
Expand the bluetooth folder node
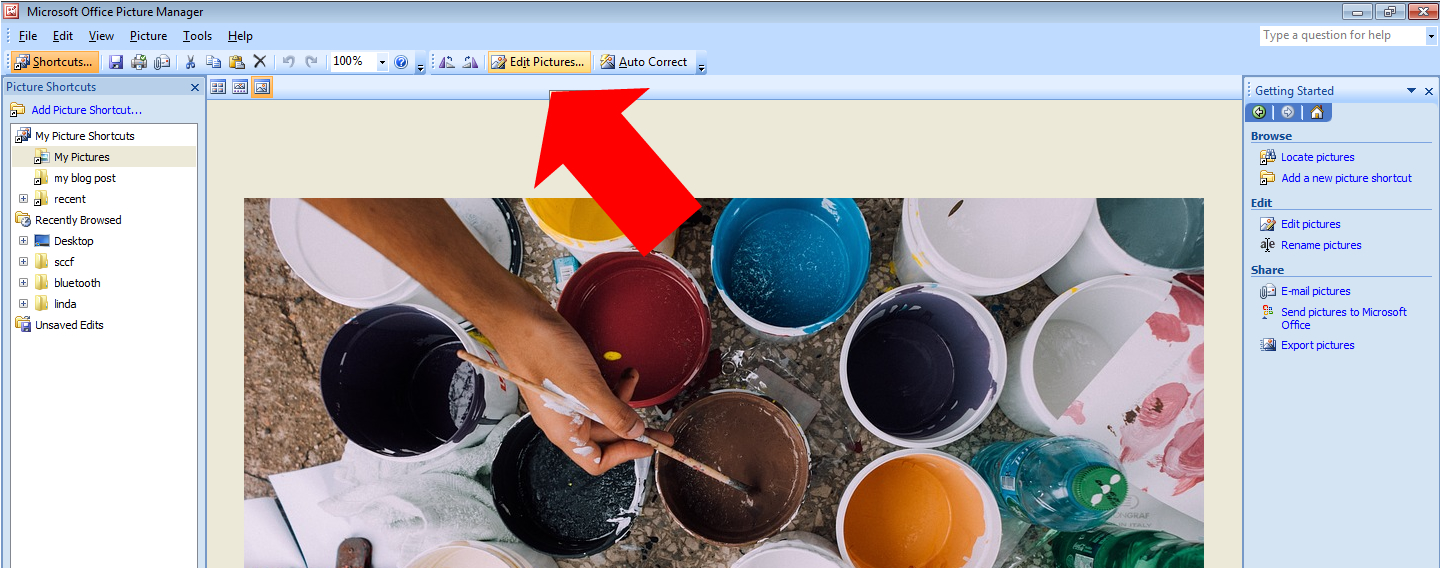pos(24,283)
